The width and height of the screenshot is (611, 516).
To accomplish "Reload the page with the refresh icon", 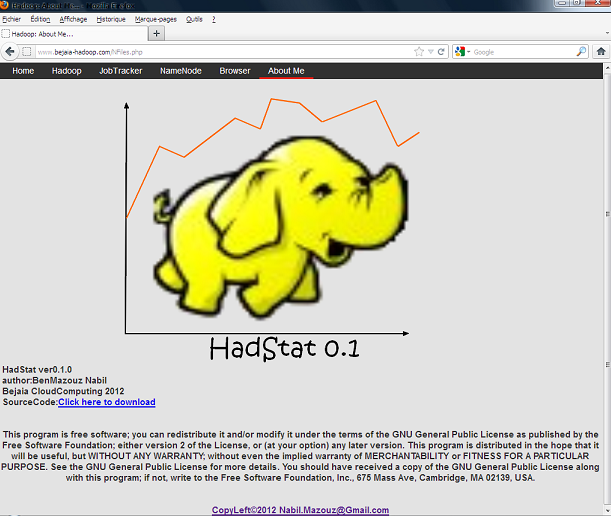I will point(441,52).
